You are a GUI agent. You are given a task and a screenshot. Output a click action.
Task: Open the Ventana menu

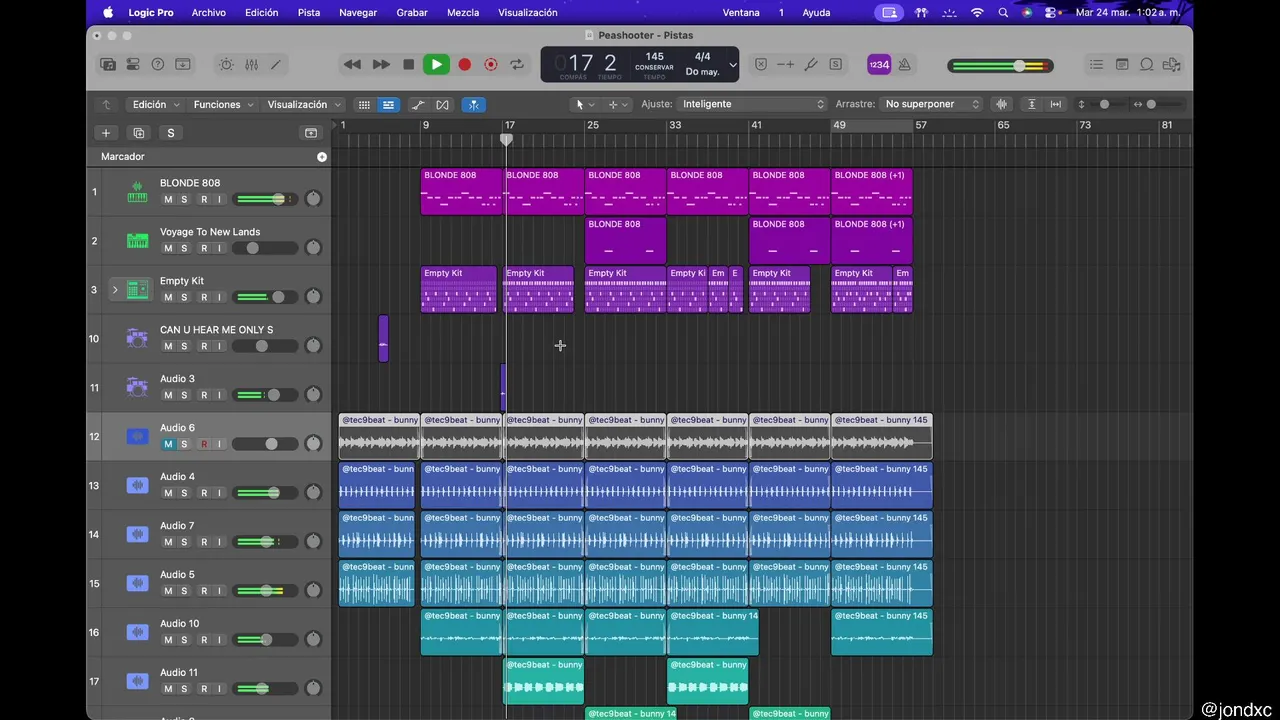[x=741, y=12]
